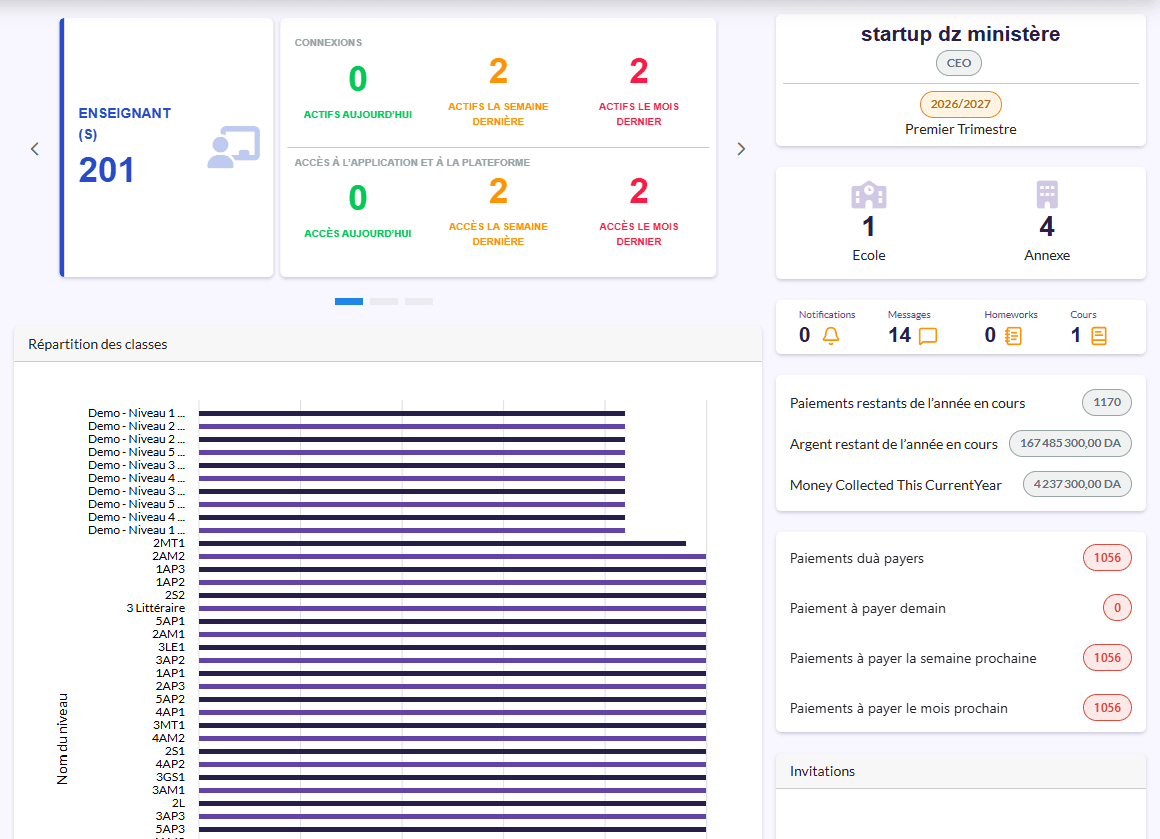This screenshot has width=1160, height=839.
Task: Select the second carousel indicator
Action: click(384, 301)
